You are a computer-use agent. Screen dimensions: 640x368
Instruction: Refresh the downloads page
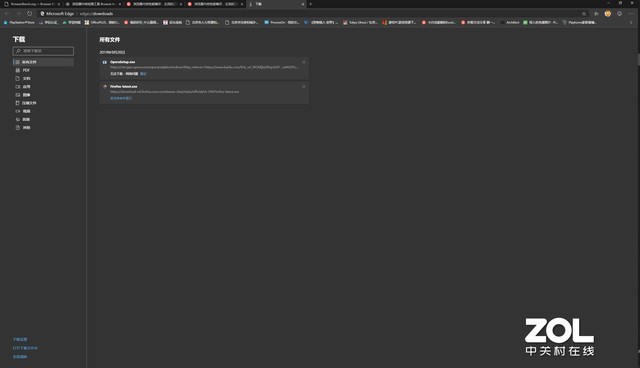[x=29, y=13]
